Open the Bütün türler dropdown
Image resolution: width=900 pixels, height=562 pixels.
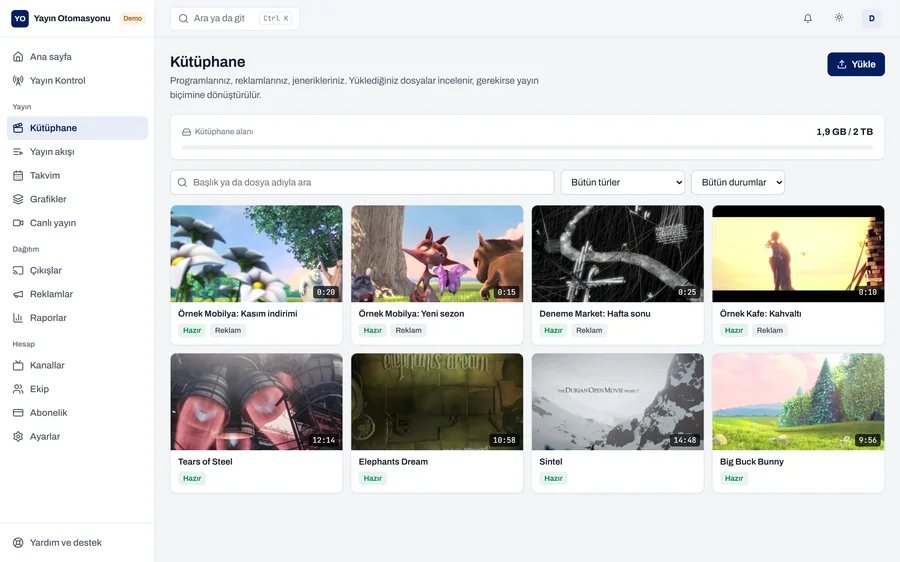click(623, 182)
